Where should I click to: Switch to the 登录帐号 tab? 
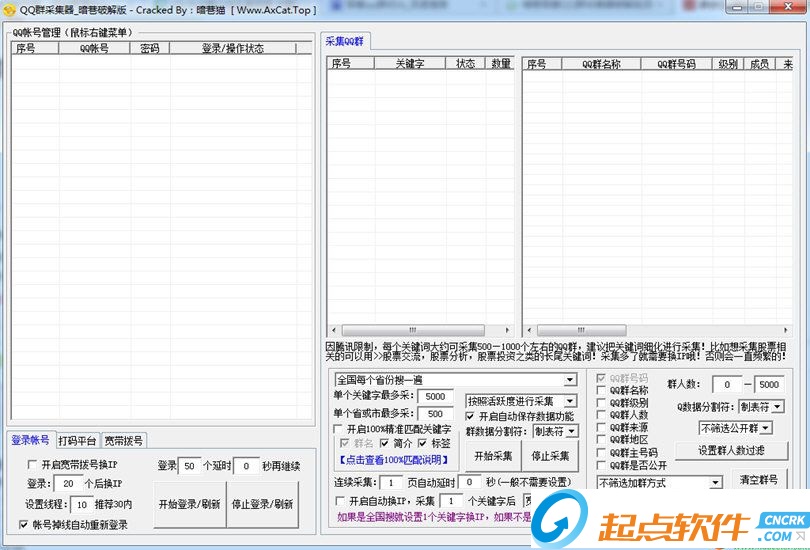click(x=30, y=439)
